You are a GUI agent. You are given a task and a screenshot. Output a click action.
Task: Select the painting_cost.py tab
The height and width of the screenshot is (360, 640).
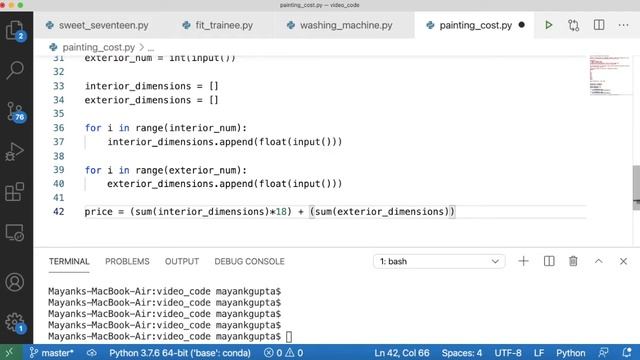(473, 25)
